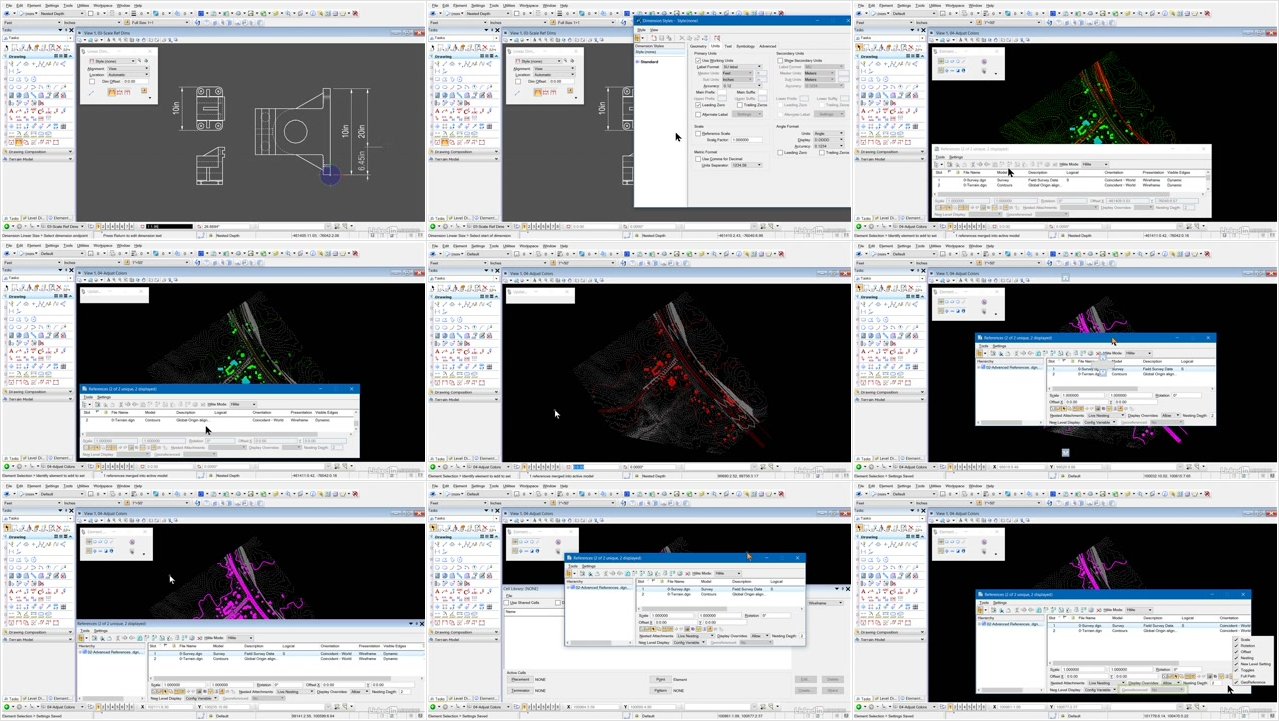Click Placement button in Cell Library Active Cells
1279x721 pixels.
[520, 679]
